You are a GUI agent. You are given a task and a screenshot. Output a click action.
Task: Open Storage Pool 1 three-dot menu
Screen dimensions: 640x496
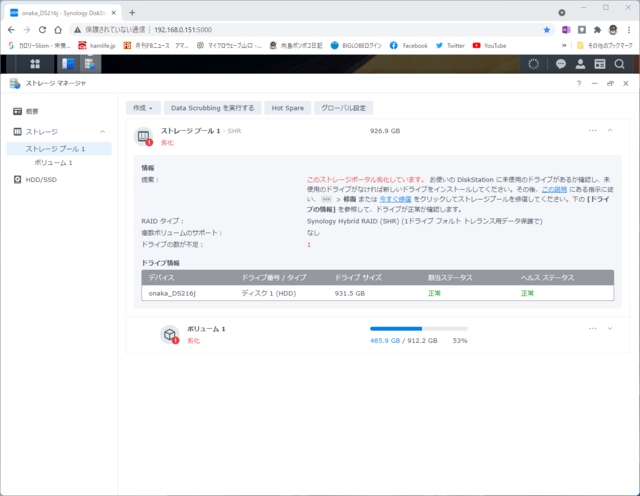click(x=593, y=131)
